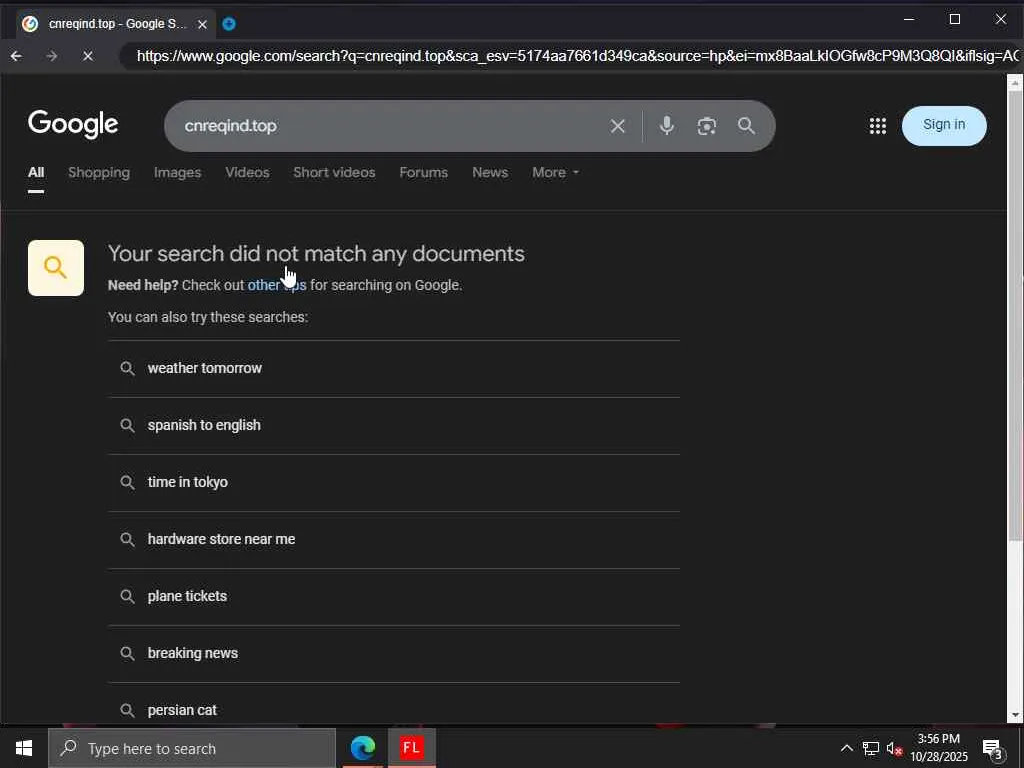Screen dimensions: 1024x768
Task: Click the yellow search tip icon
Action: [x=56, y=268]
